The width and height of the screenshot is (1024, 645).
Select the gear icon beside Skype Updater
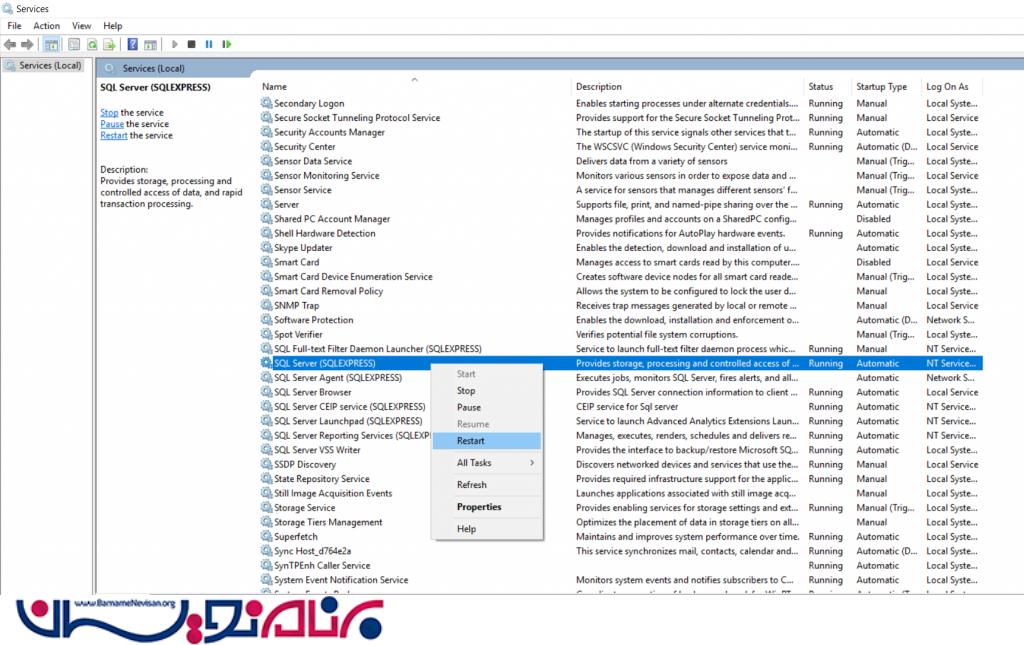(x=266, y=247)
